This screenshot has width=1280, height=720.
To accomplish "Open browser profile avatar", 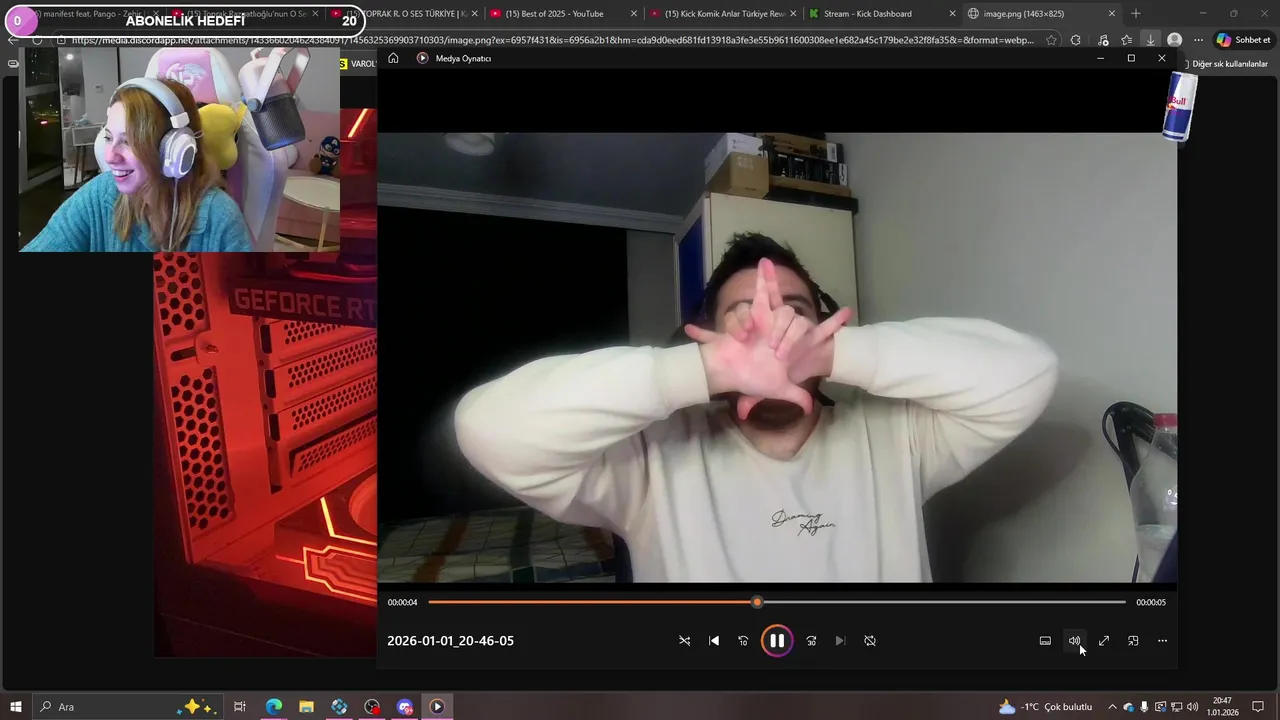I will 1175,40.
